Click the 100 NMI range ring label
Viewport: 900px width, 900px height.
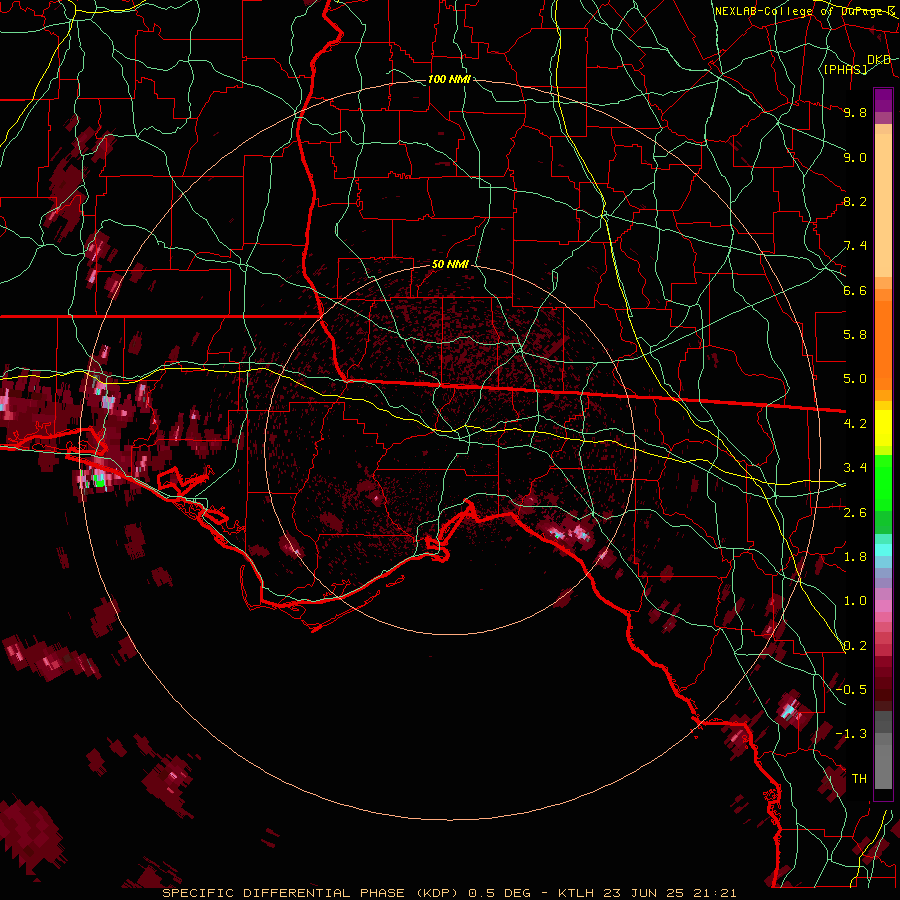pos(449,79)
